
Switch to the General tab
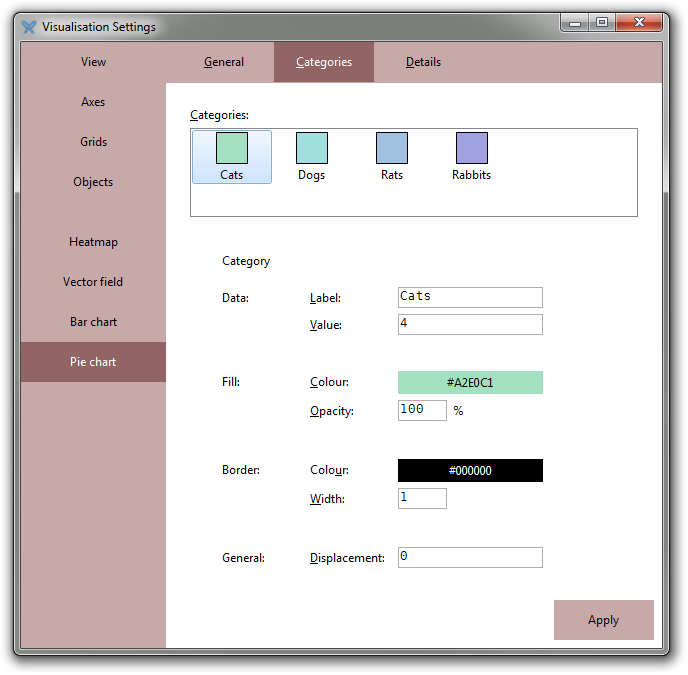224,62
